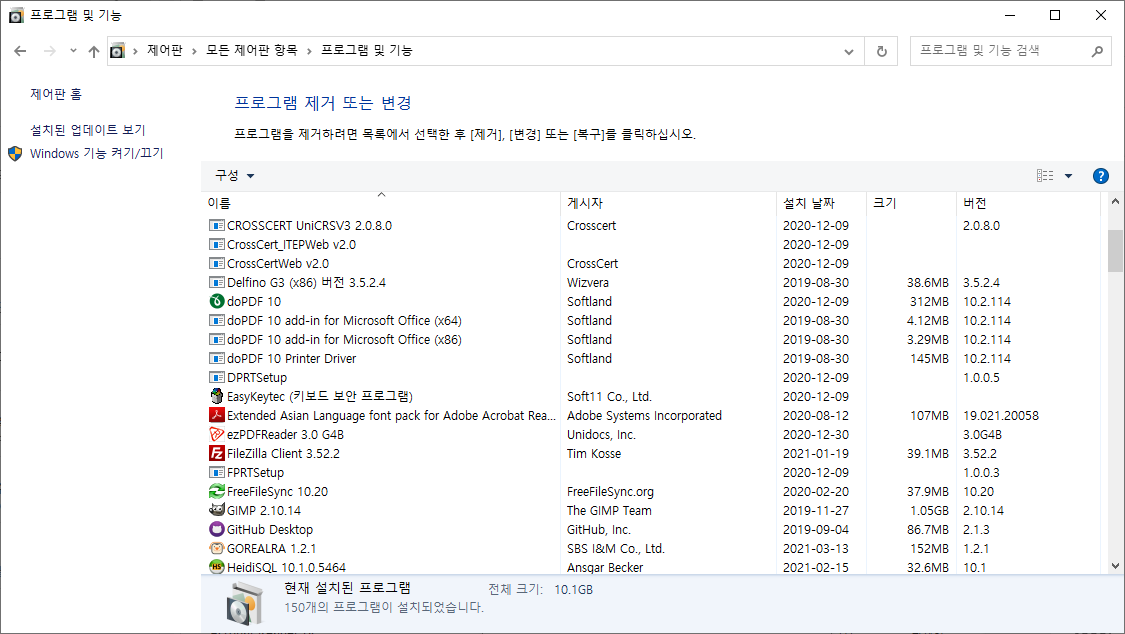Sort by the 이름 column header
This screenshot has height=634, width=1125.
coord(381,203)
